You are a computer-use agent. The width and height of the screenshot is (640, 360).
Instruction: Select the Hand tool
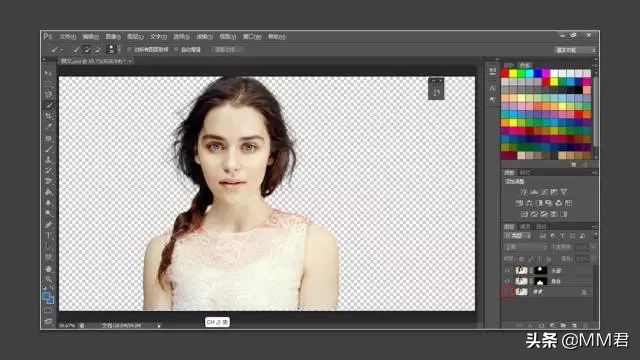[x=48, y=269]
